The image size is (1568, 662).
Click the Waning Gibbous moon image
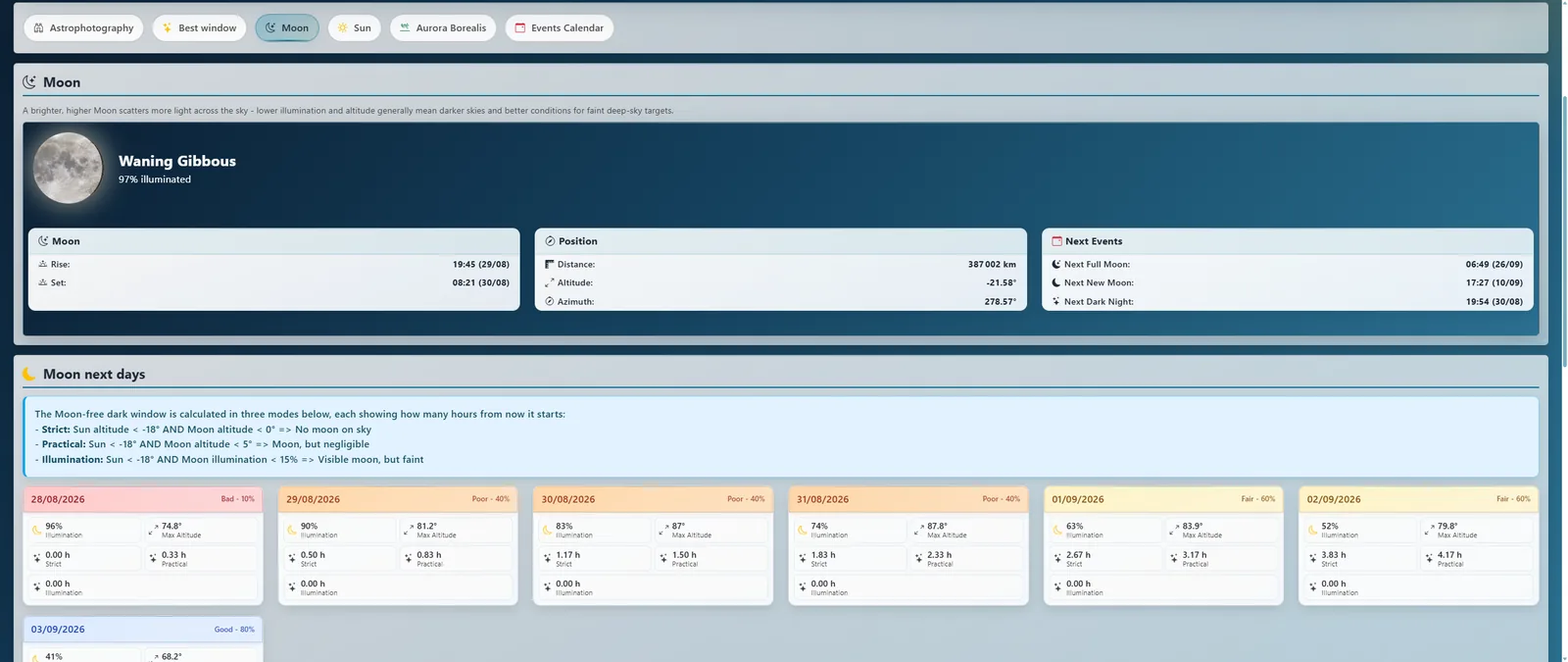pyautogui.click(x=68, y=168)
